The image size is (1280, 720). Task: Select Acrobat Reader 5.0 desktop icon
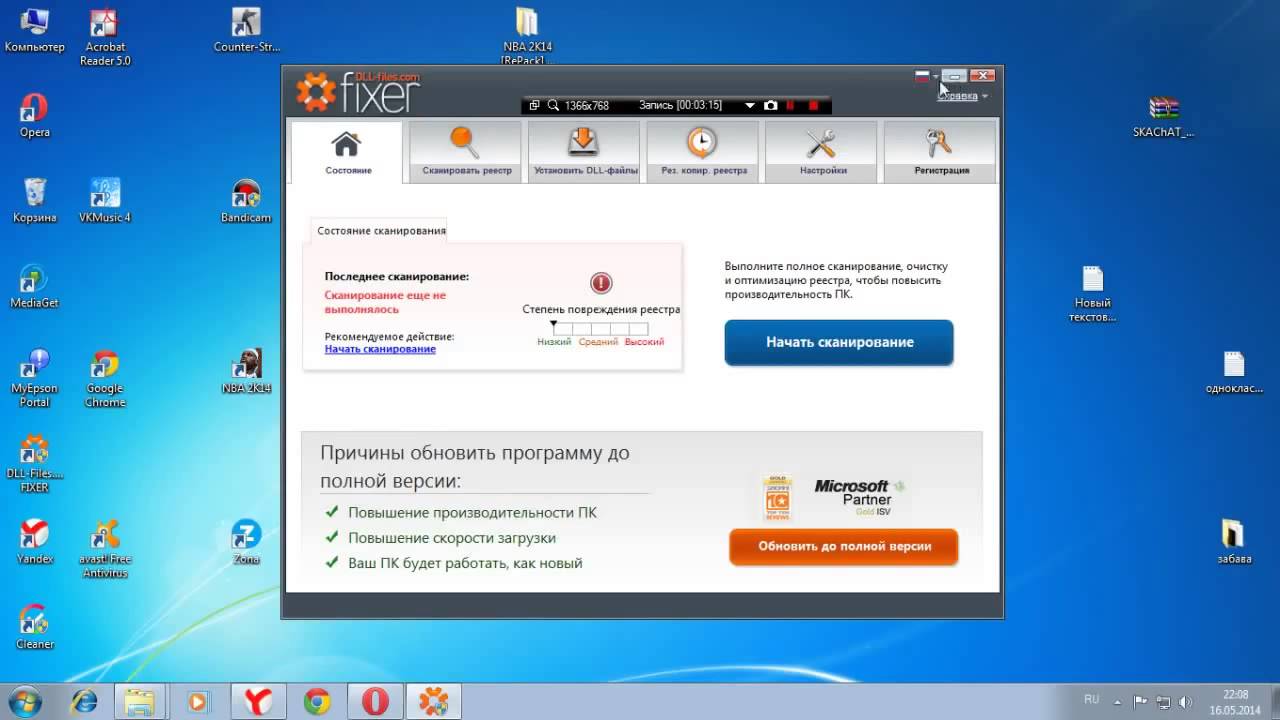pos(105,37)
